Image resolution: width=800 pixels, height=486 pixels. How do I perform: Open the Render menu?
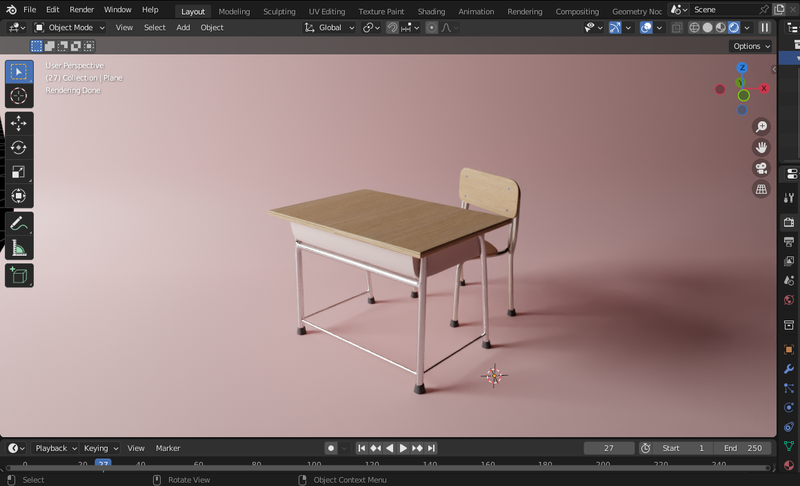pos(82,10)
